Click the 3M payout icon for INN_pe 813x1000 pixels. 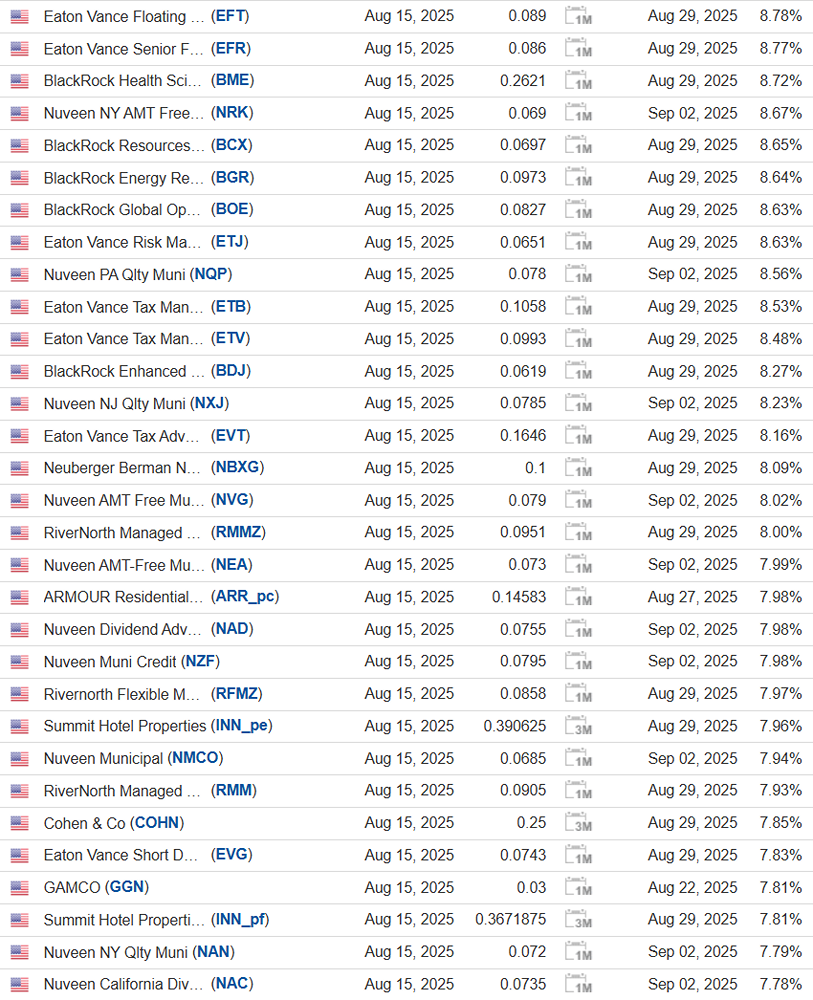click(578, 726)
